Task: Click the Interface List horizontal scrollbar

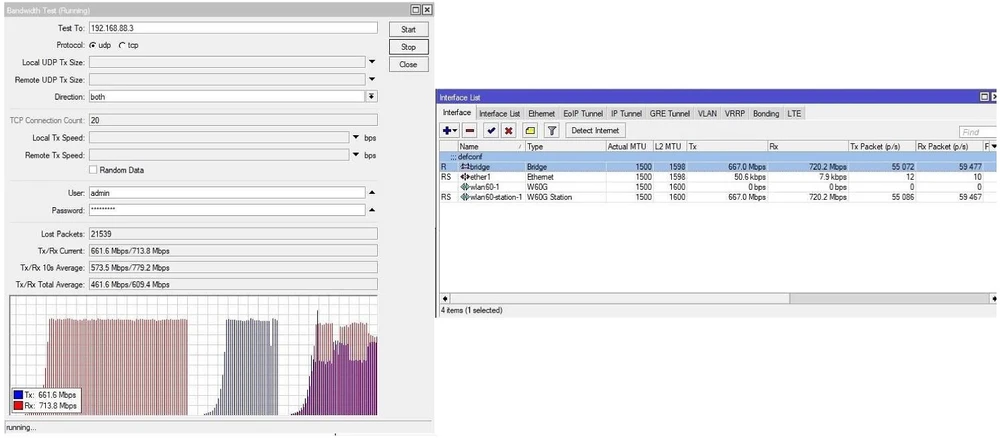Action: (719, 298)
